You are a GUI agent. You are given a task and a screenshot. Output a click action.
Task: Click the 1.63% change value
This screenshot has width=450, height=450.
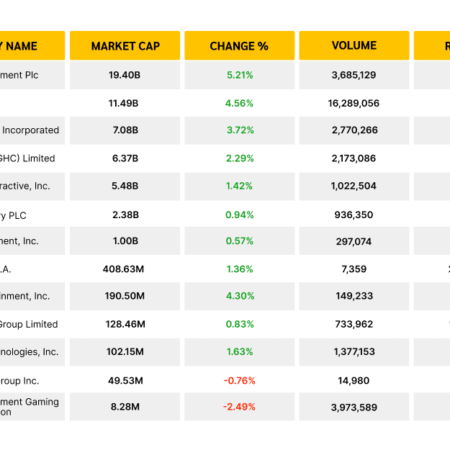(240, 352)
